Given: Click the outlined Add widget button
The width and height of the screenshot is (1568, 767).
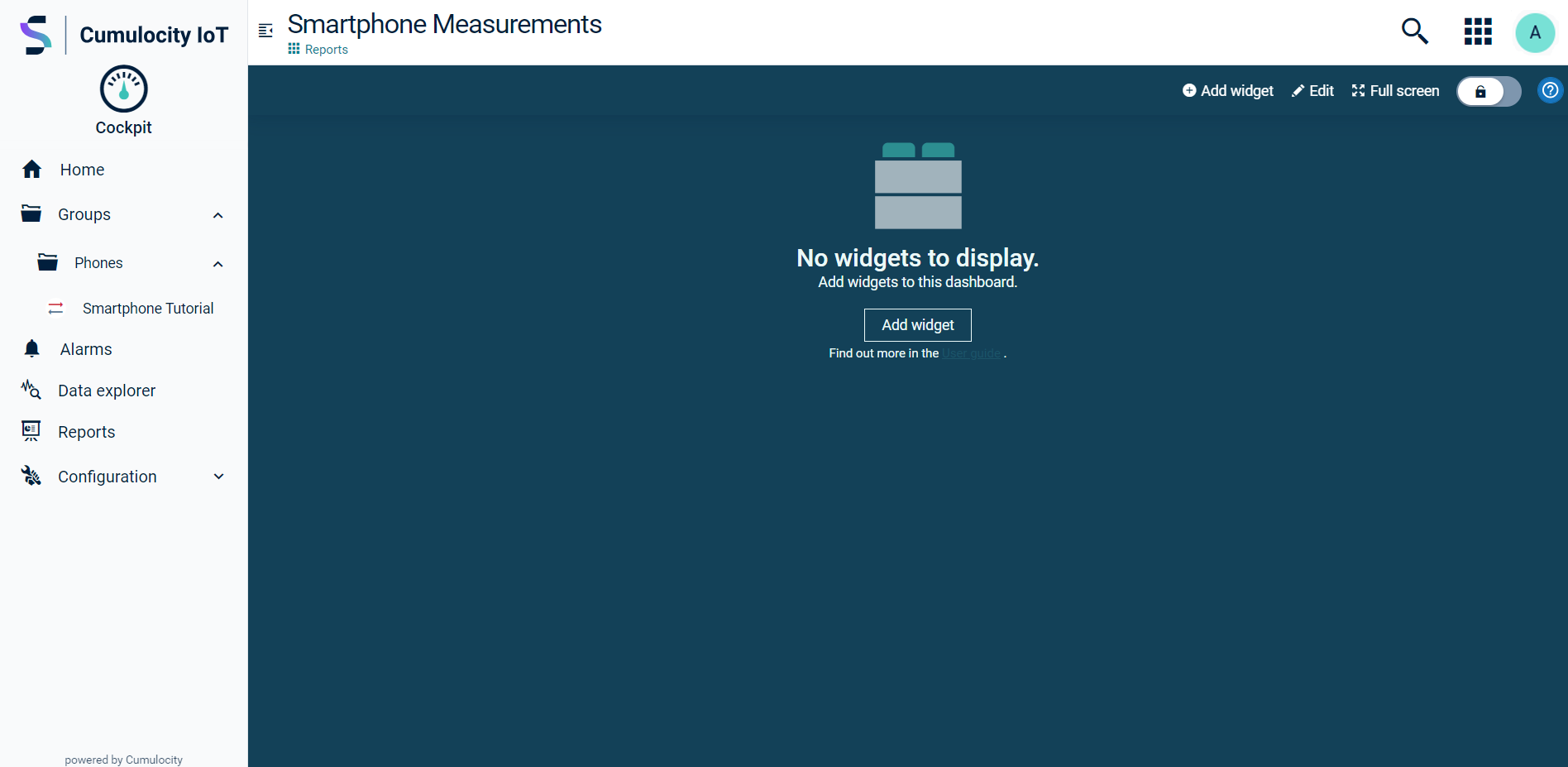Looking at the screenshot, I should click(917, 325).
